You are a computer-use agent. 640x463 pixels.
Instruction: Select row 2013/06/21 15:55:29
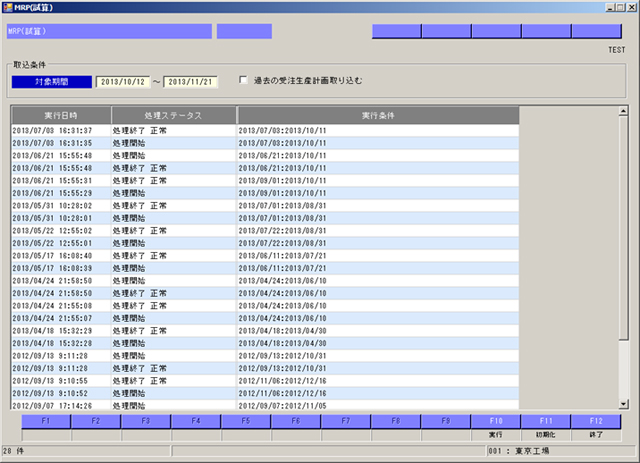tap(265, 193)
